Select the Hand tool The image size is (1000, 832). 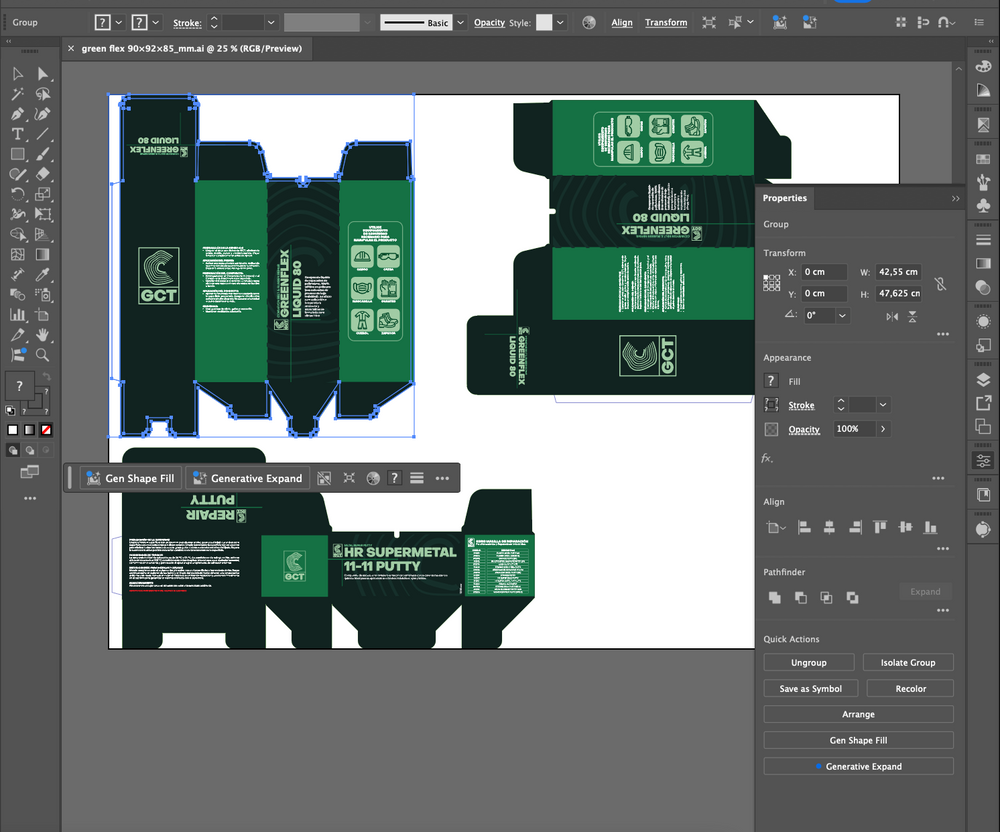[x=43, y=334]
